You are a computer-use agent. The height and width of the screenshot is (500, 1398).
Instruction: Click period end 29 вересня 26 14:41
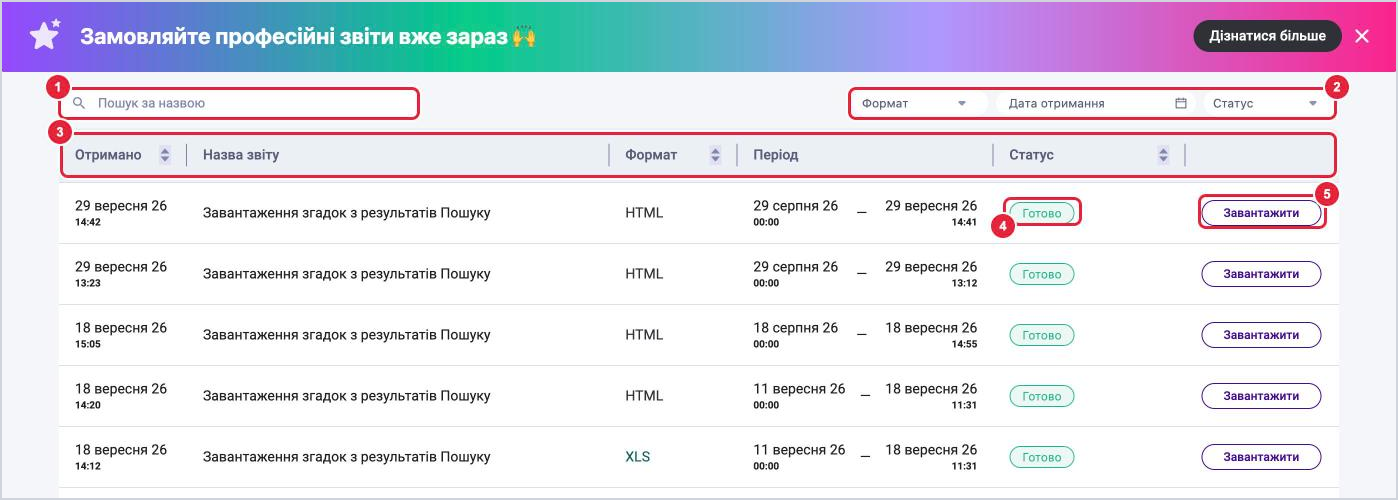point(931,213)
